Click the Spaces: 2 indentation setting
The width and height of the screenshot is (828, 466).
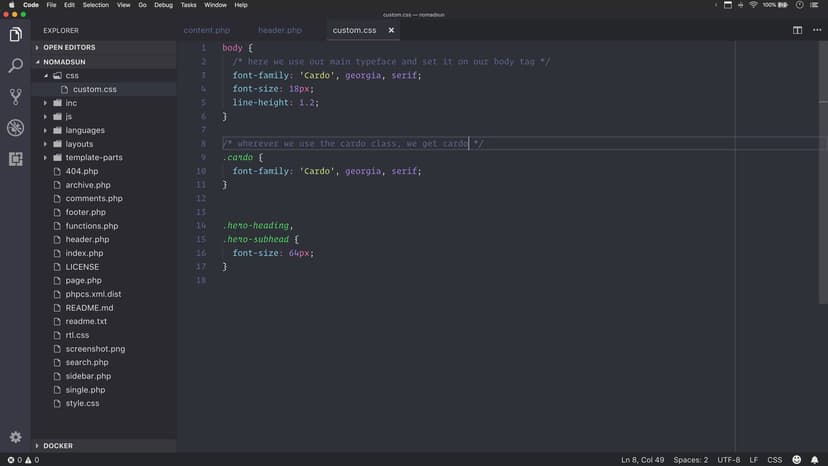(x=690, y=460)
